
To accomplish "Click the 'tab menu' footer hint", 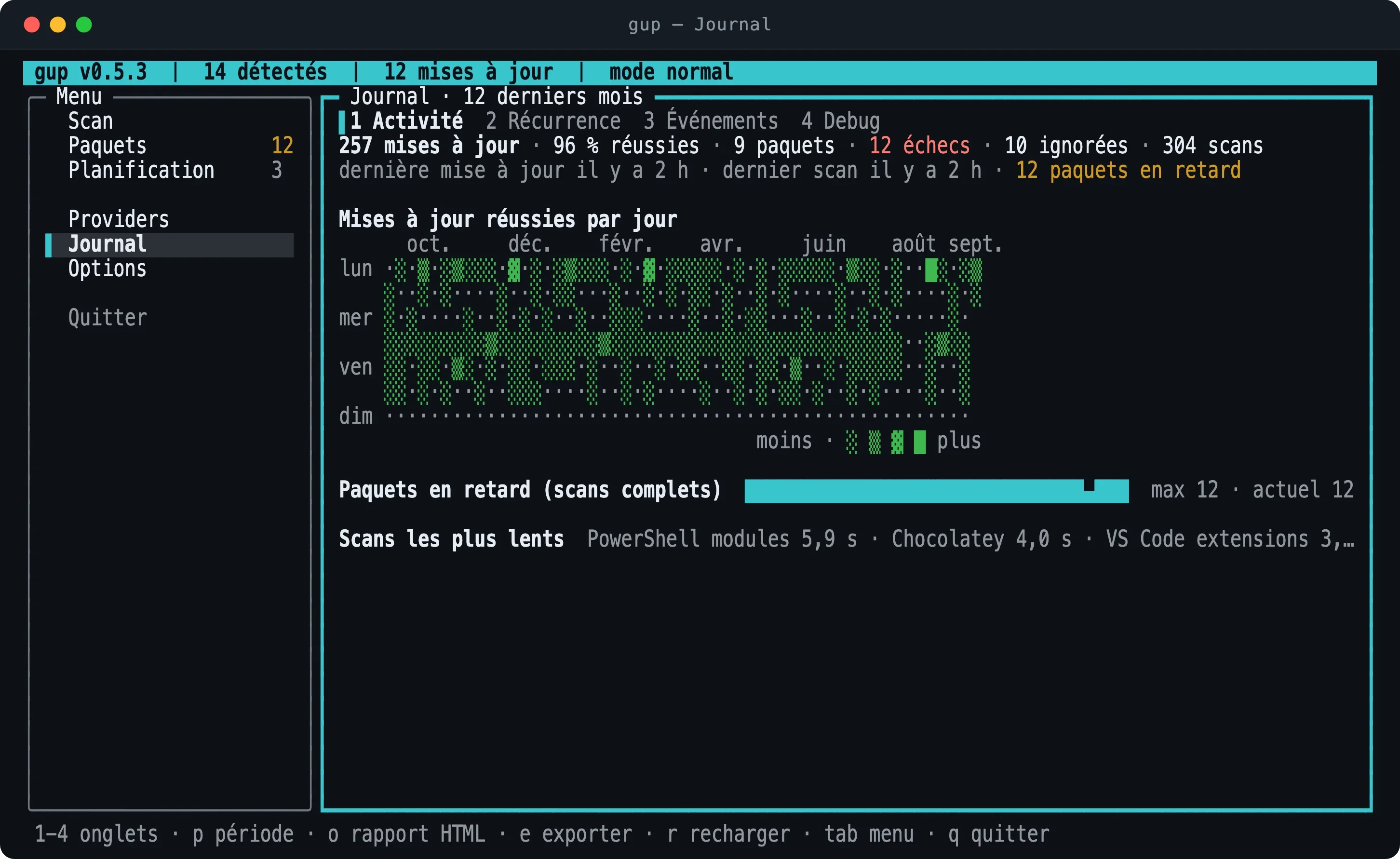I will coord(869,834).
